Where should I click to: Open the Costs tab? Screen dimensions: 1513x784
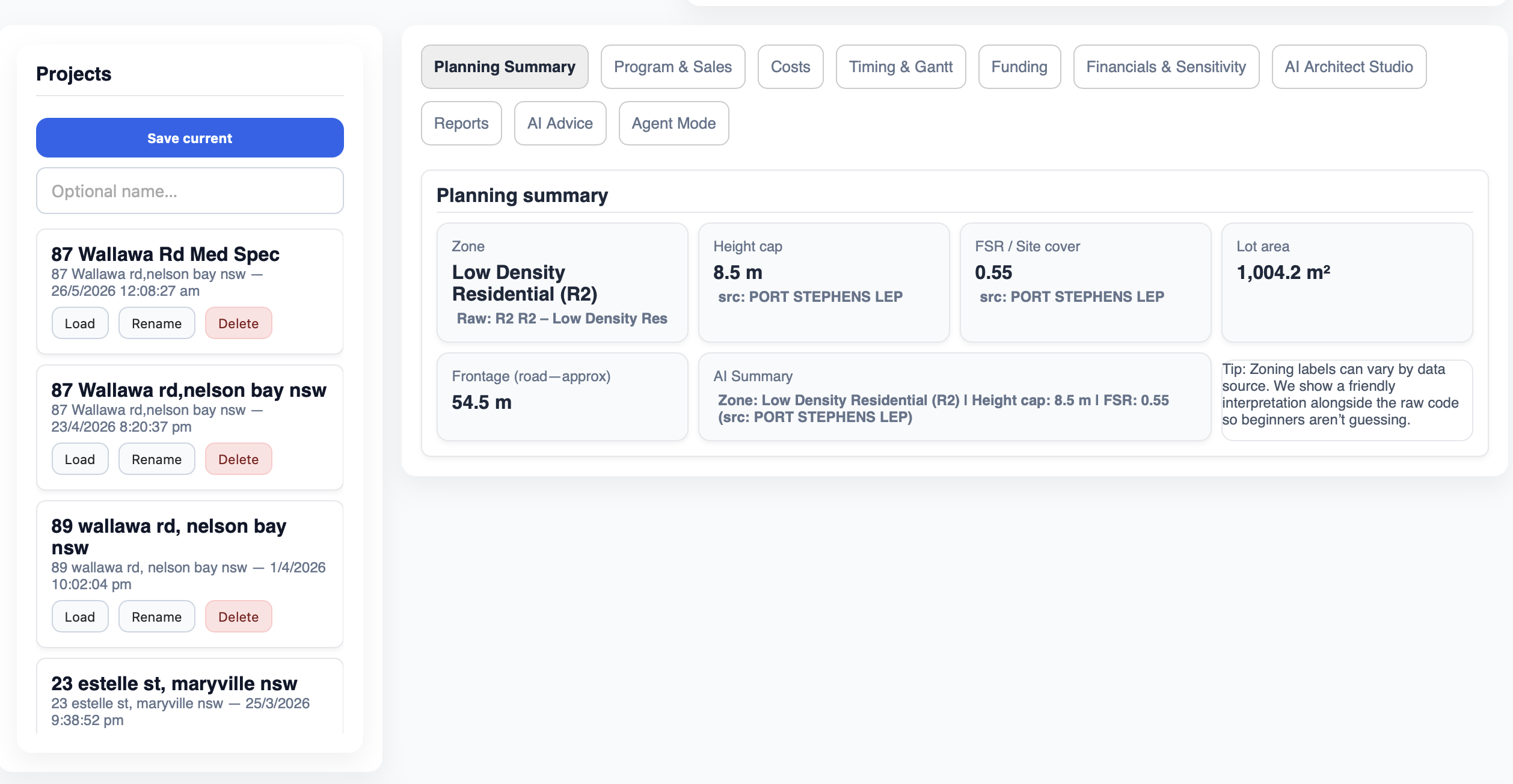[790, 67]
